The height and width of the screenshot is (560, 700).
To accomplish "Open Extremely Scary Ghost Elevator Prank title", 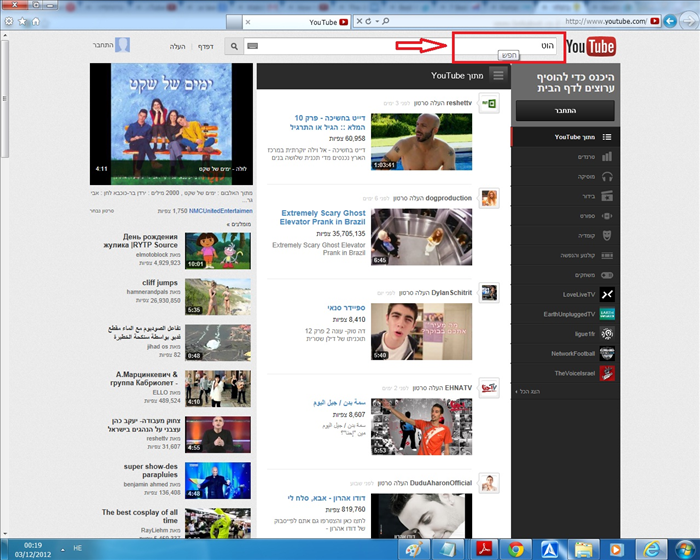I will (323, 217).
